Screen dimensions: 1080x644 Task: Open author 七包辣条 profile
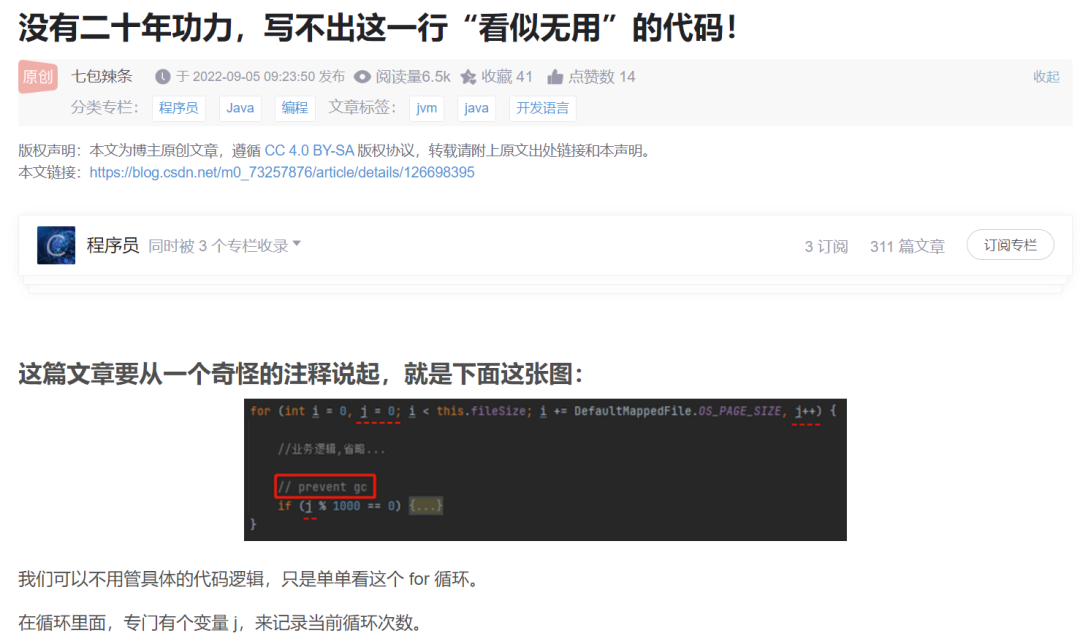[x=102, y=76]
